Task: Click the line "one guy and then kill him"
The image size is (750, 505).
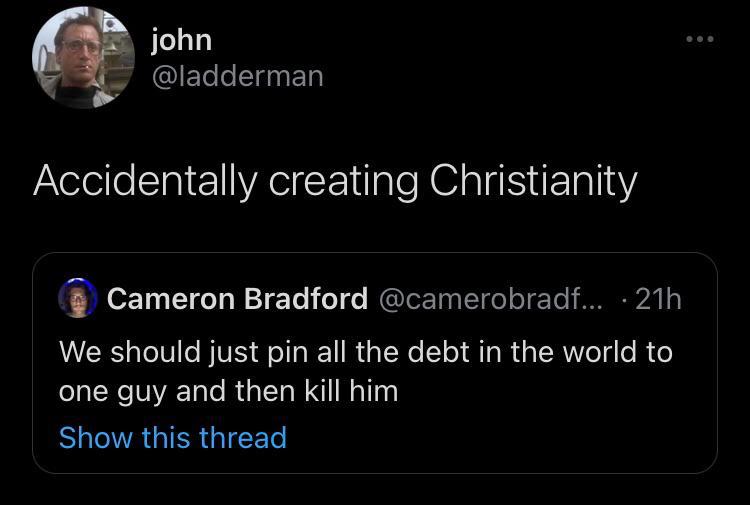Action: click(228, 391)
